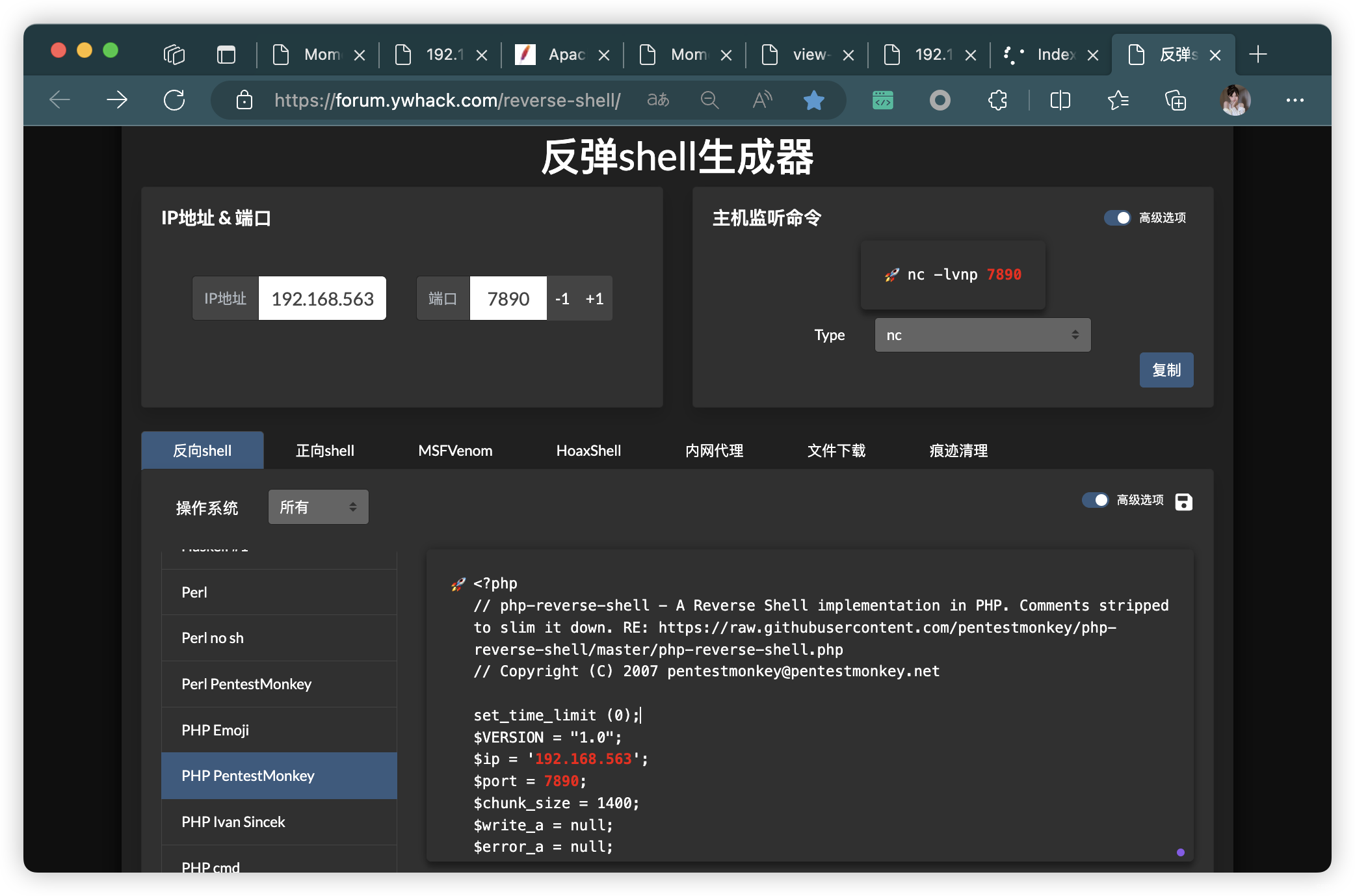The image size is (1355, 896).
Task: Open the collections icon
Action: coord(1176,100)
